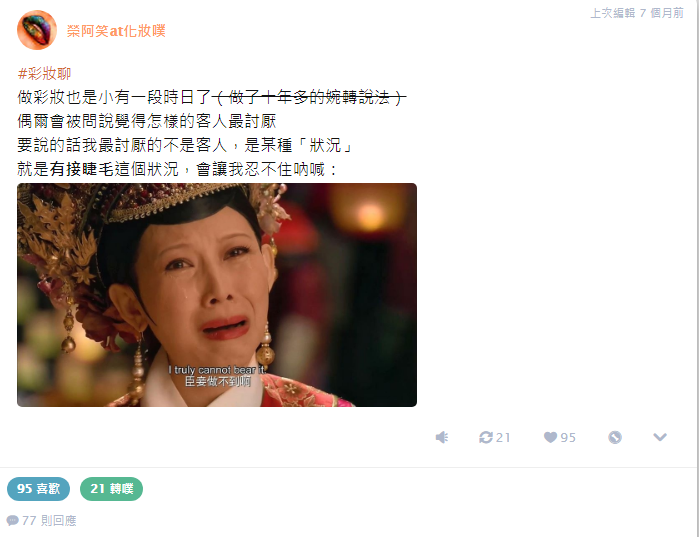Like the post with the heart icon
The width and height of the screenshot is (699, 537).
[551, 438]
